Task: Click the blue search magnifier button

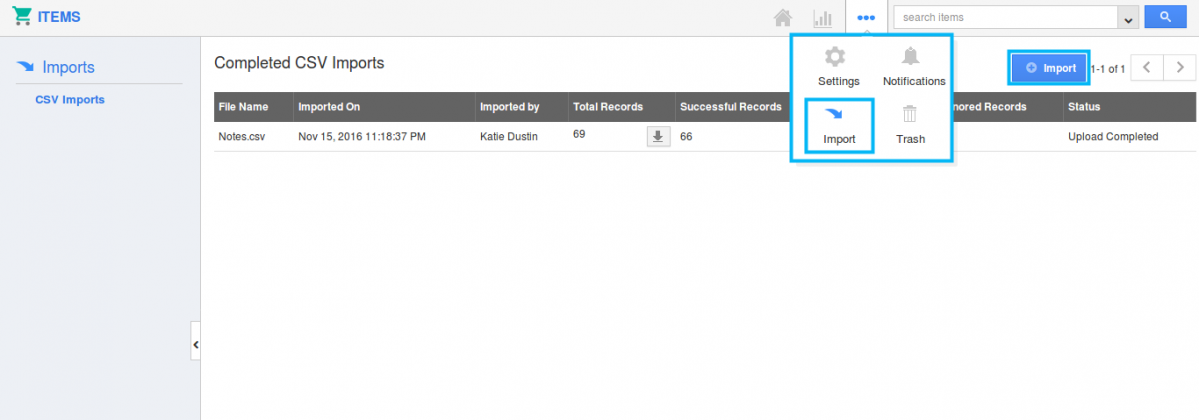Action: 1166,17
